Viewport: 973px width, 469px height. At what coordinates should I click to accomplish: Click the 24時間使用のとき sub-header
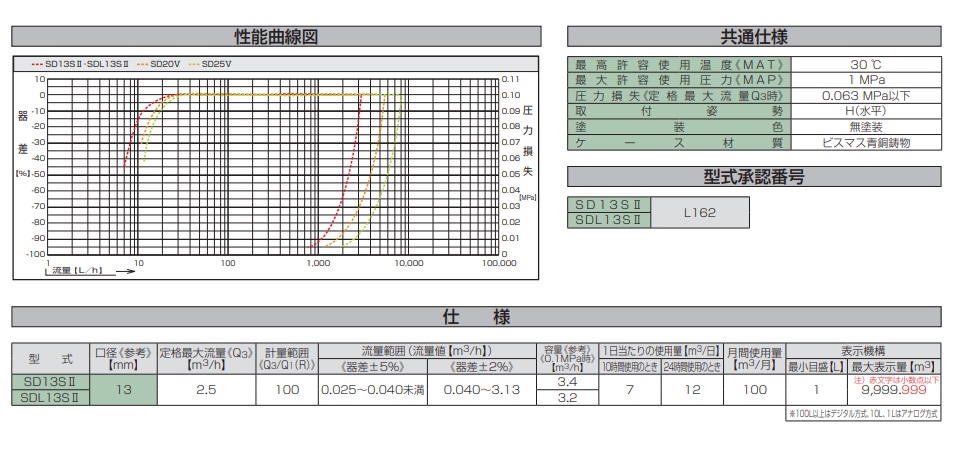coord(692,367)
